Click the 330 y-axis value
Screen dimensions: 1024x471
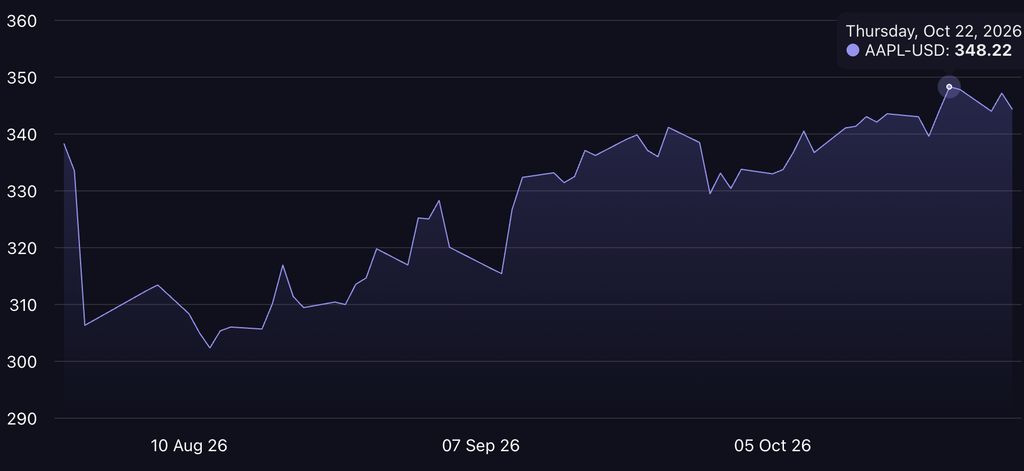point(21,191)
